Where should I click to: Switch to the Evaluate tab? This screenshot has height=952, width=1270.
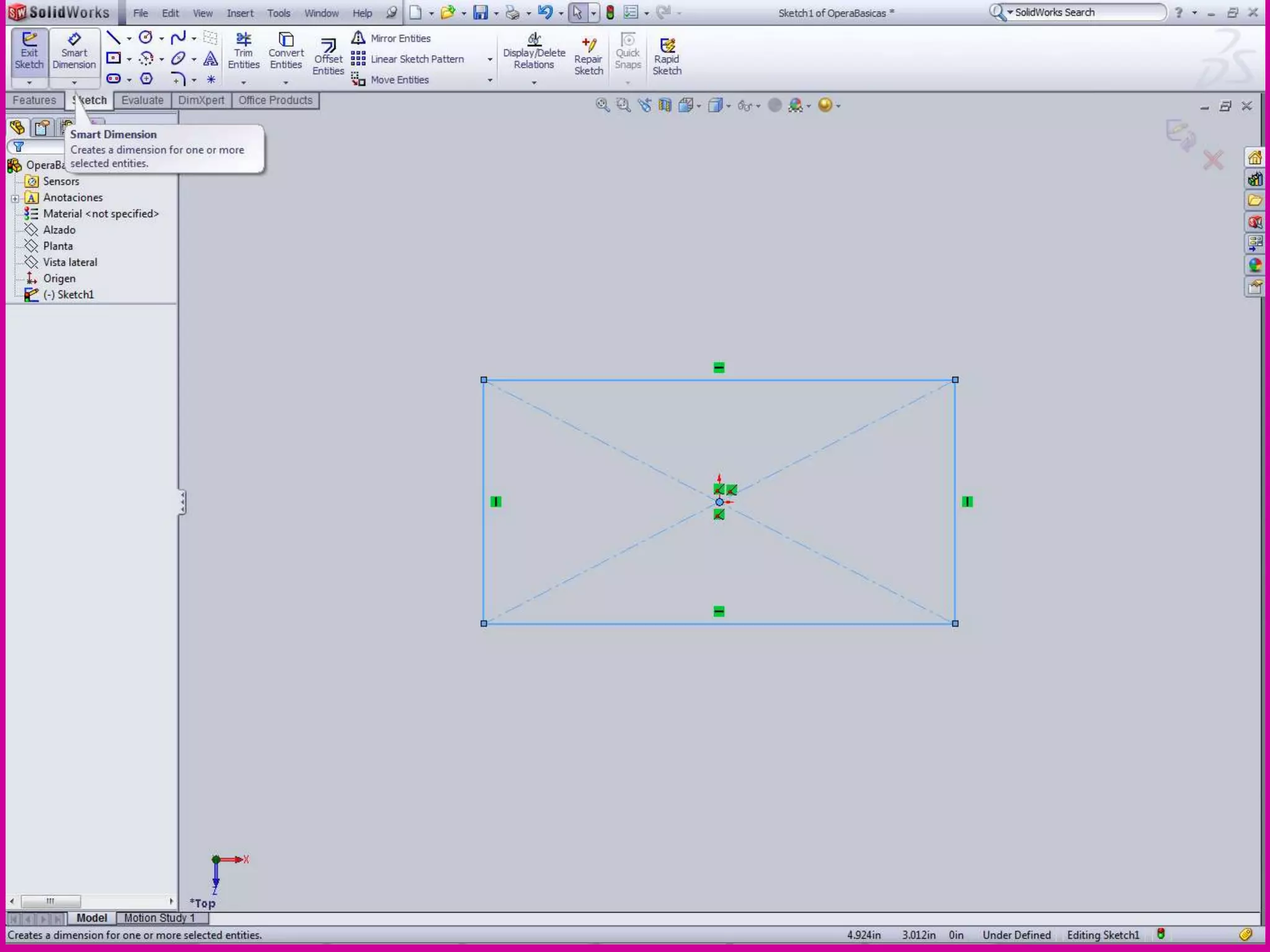pos(142,100)
